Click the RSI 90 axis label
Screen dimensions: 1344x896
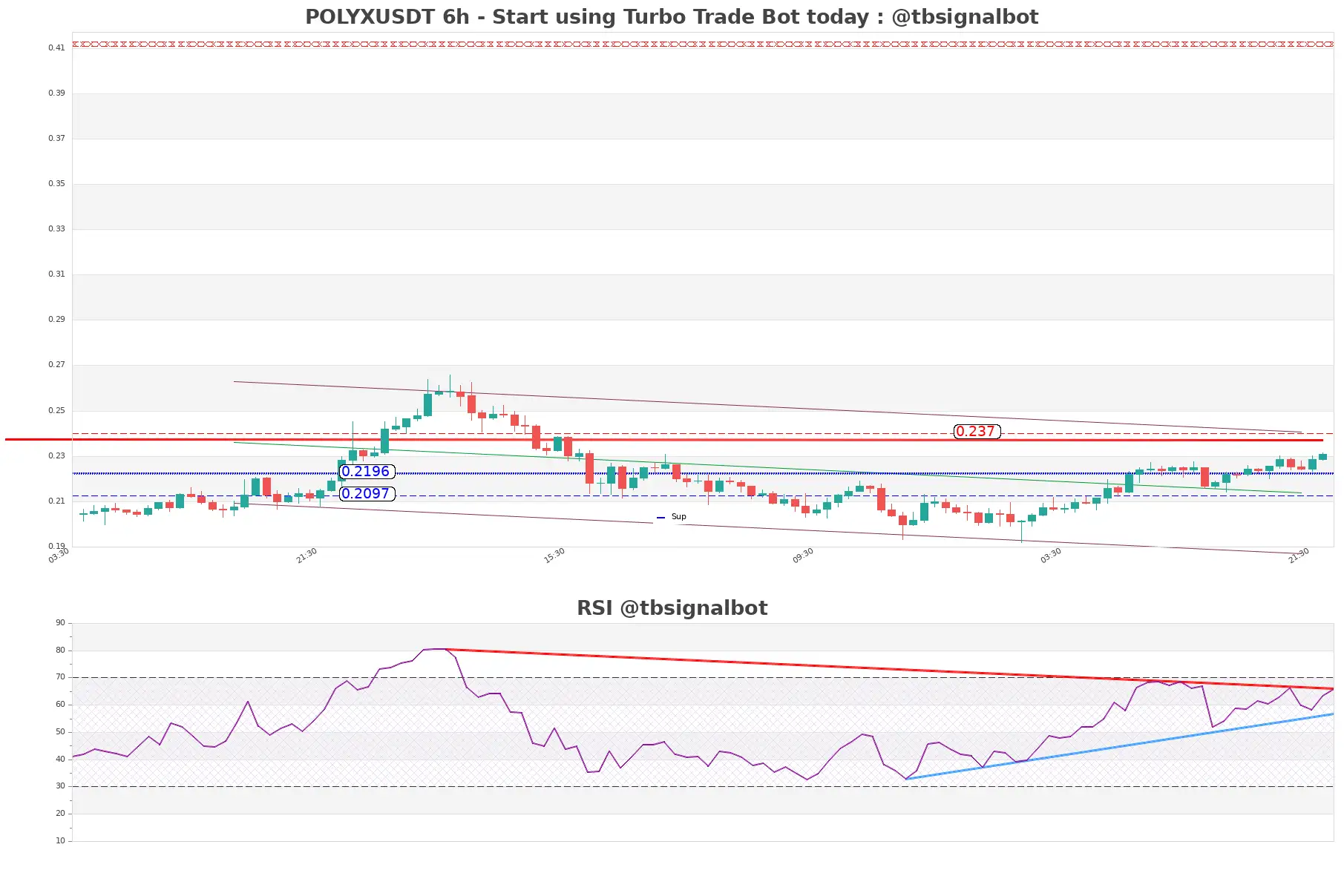click(60, 622)
